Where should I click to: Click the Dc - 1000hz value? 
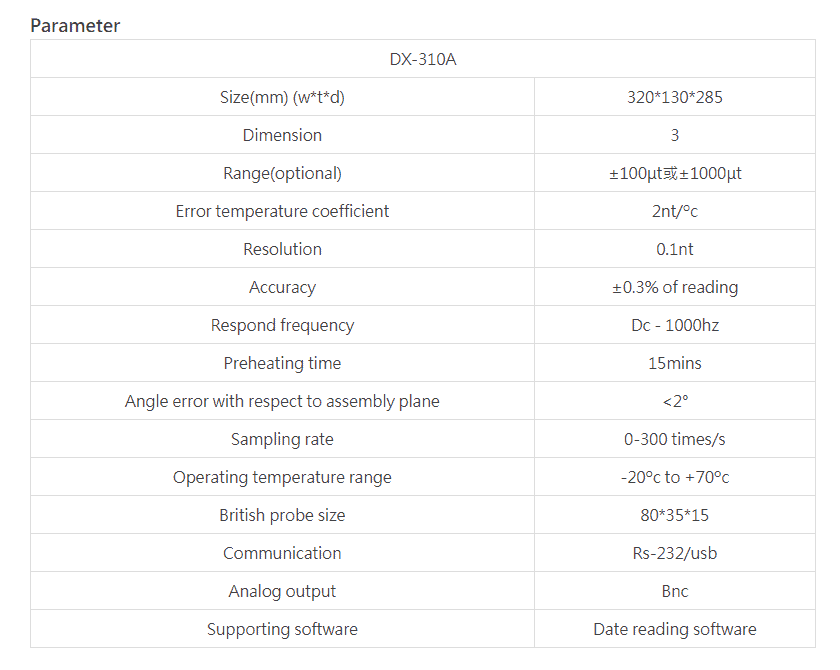click(x=675, y=325)
